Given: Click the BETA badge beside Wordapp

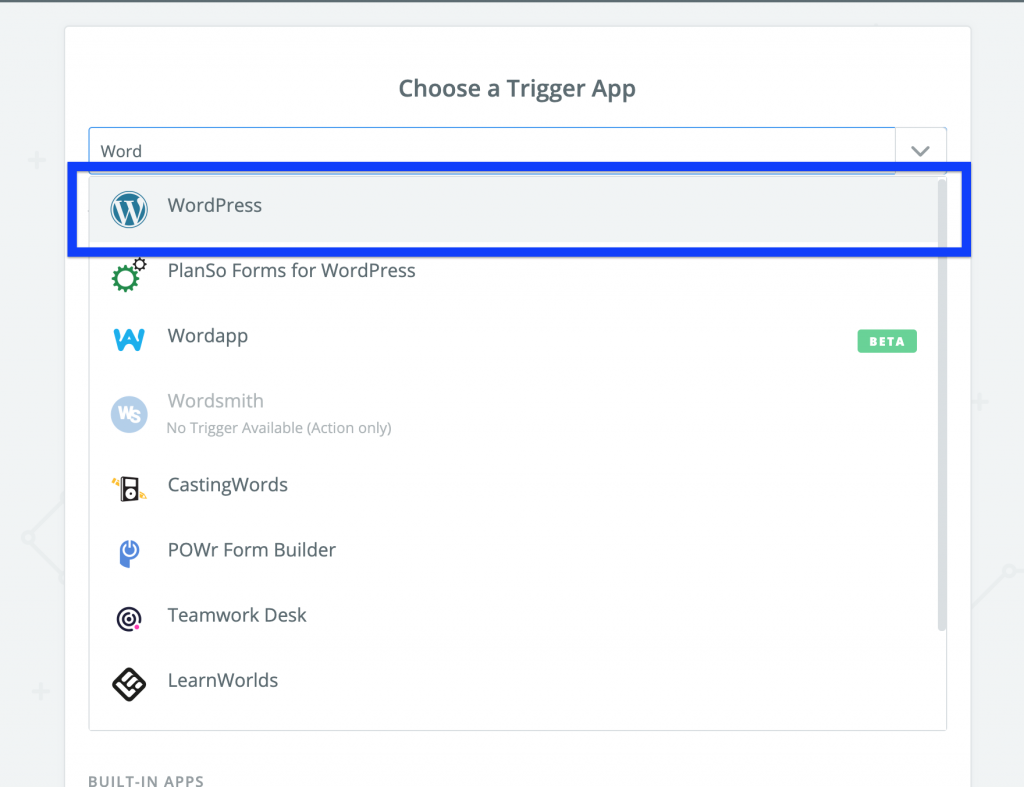Looking at the screenshot, I should tap(886, 341).
